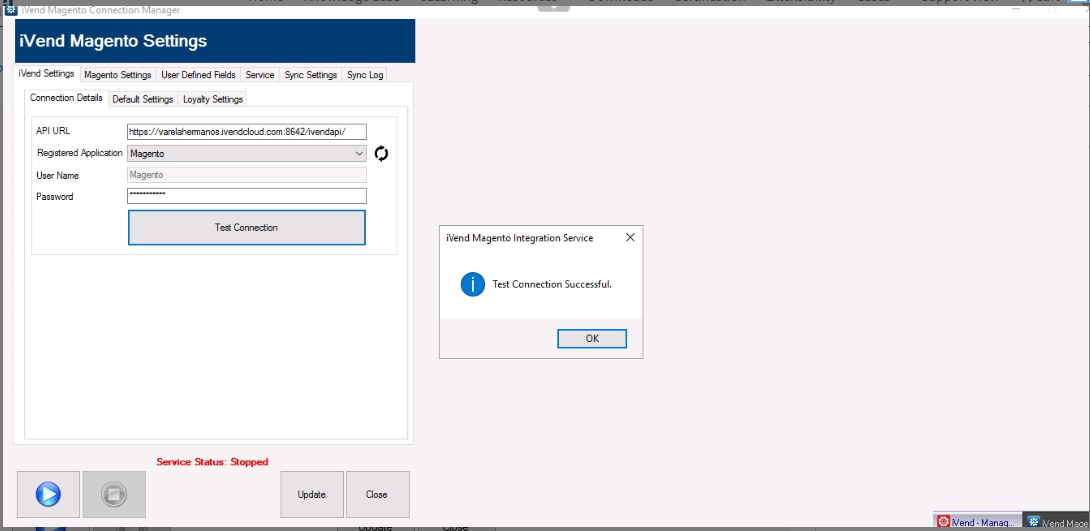This screenshot has height=531, width=1090.
Task: Open the Sync Settings tab
Action: pos(311,74)
